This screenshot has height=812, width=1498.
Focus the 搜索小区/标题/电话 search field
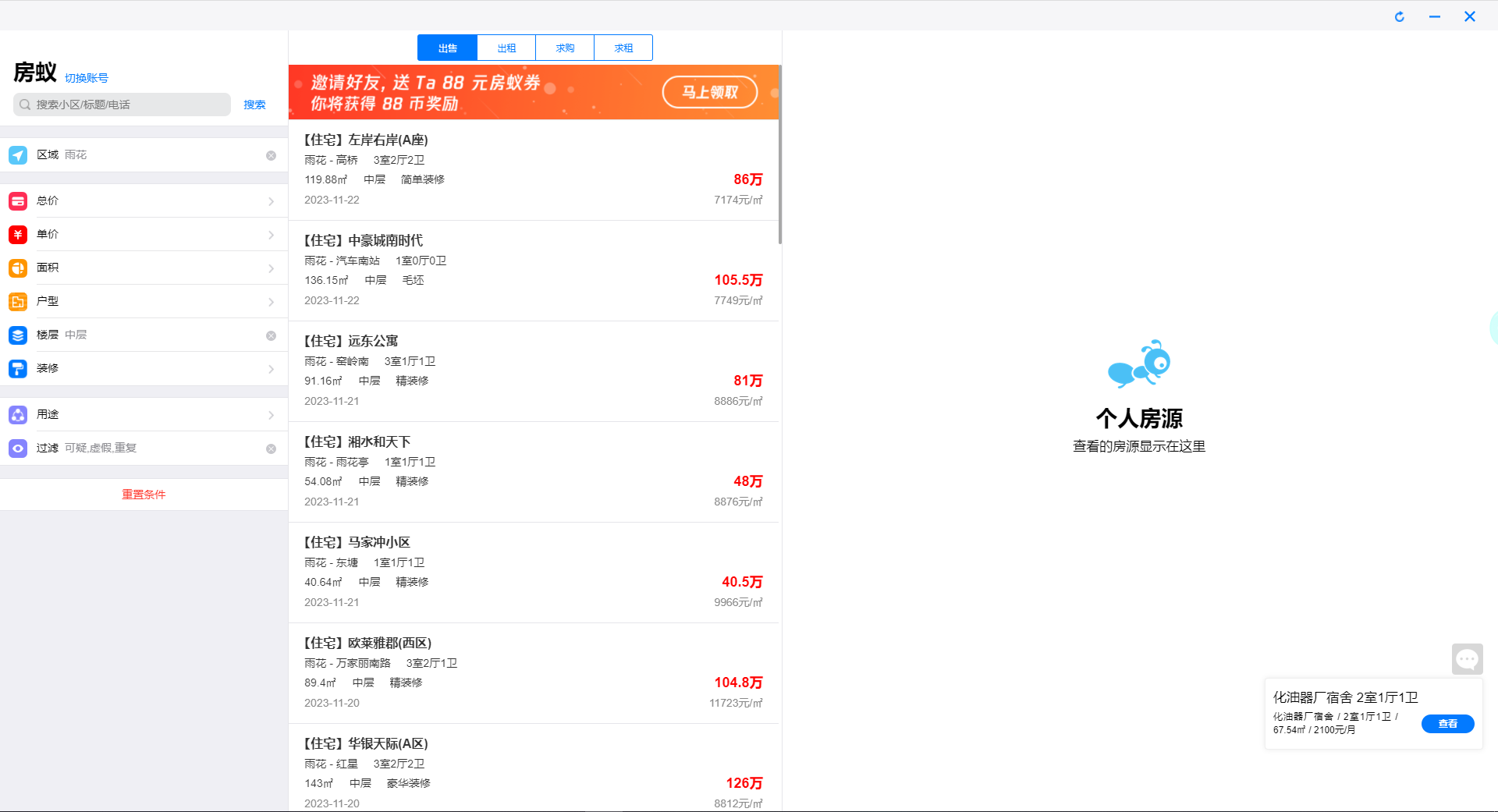click(122, 105)
